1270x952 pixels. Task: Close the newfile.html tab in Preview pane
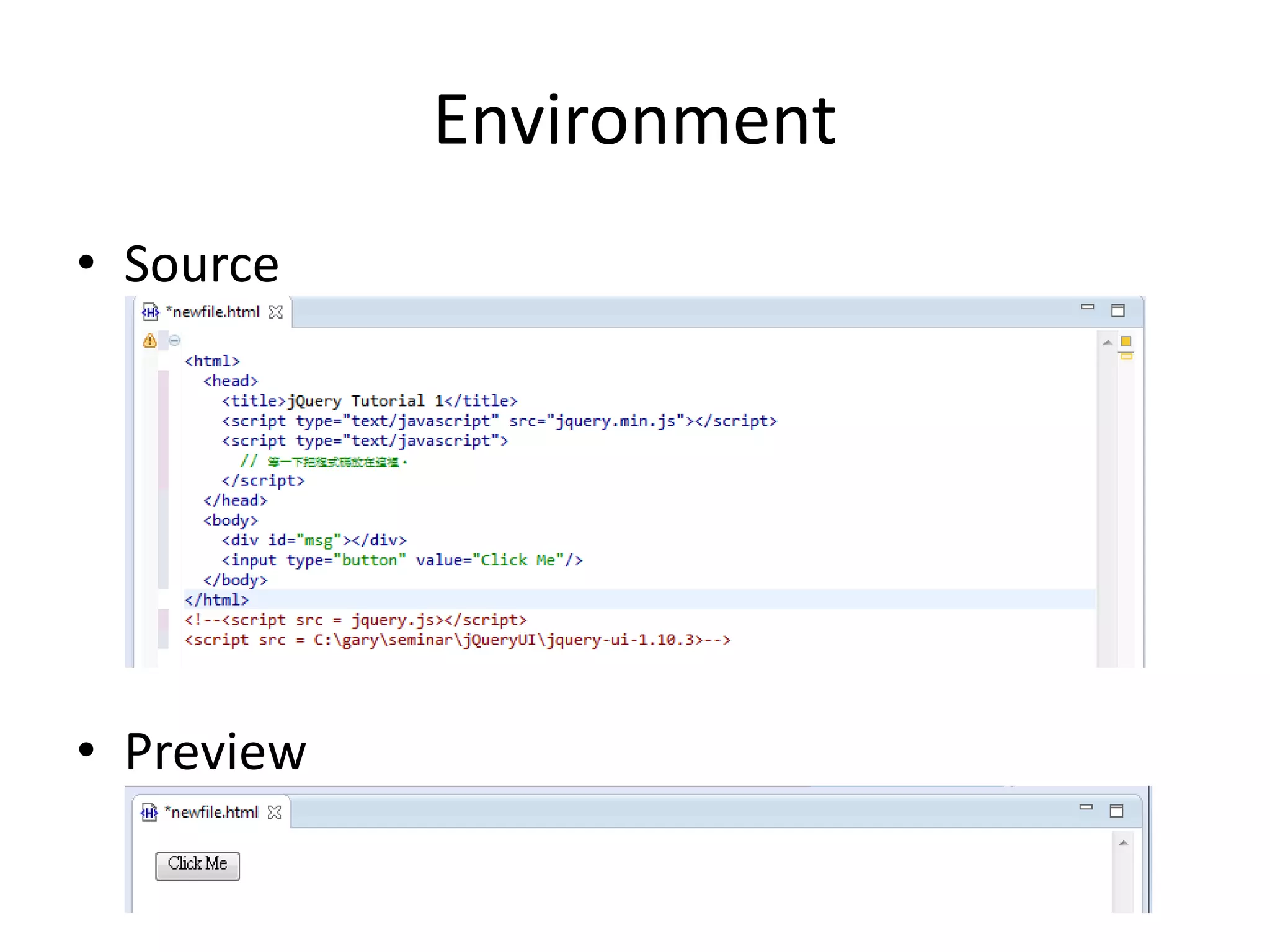274,812
